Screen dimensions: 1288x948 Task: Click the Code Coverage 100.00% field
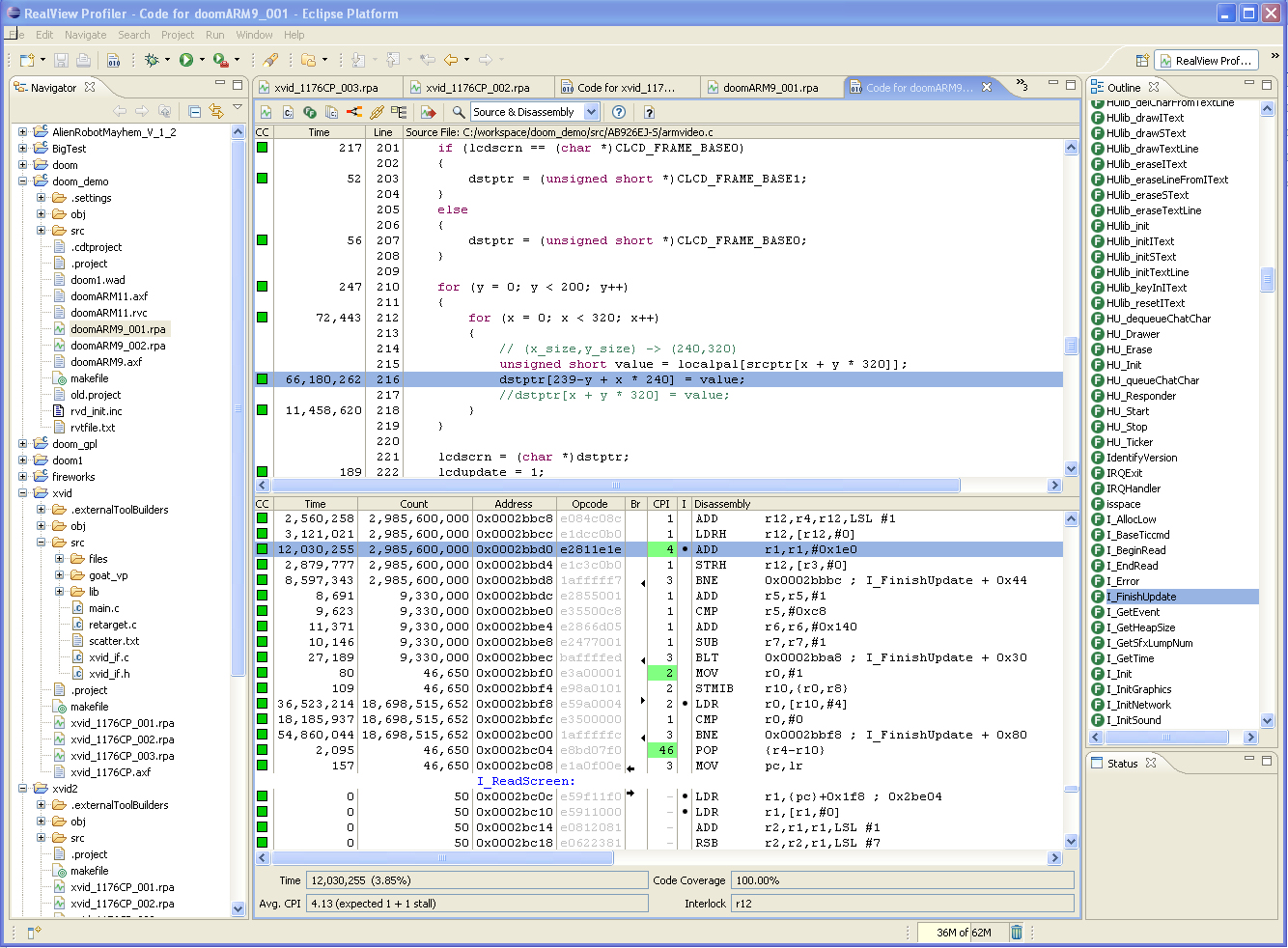tap(903, 880)
